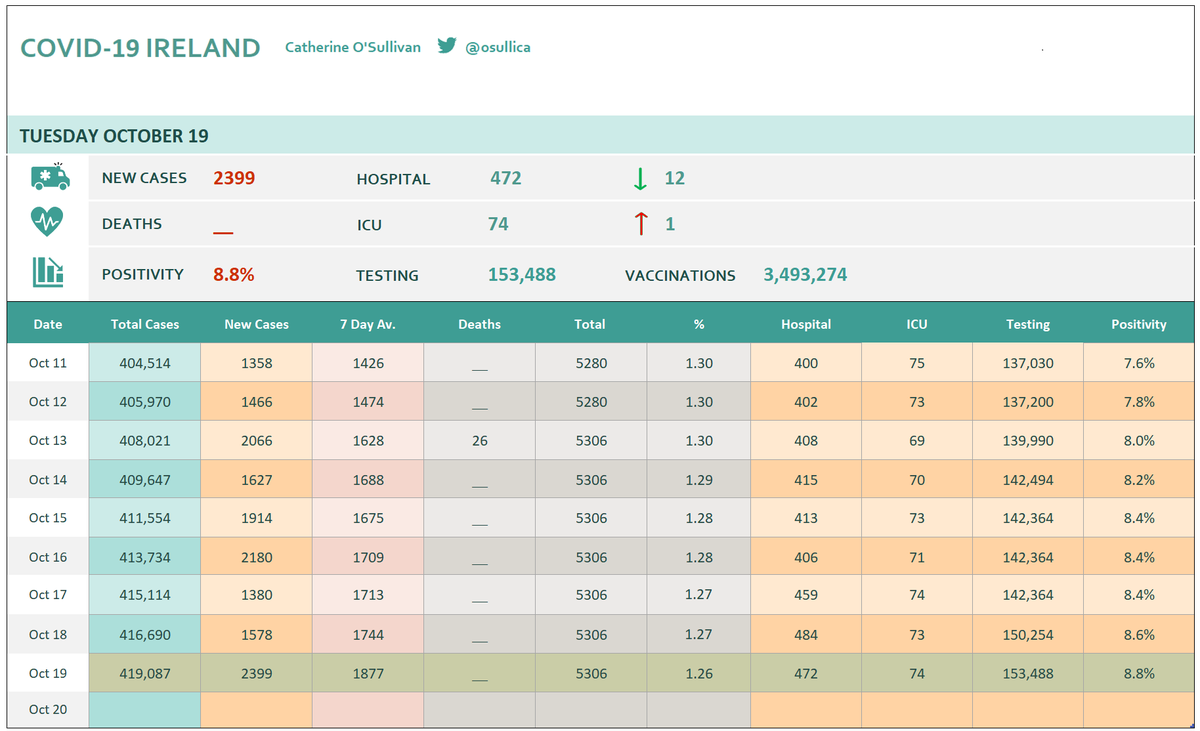Select the Total Cases column header

coord(145,324)
